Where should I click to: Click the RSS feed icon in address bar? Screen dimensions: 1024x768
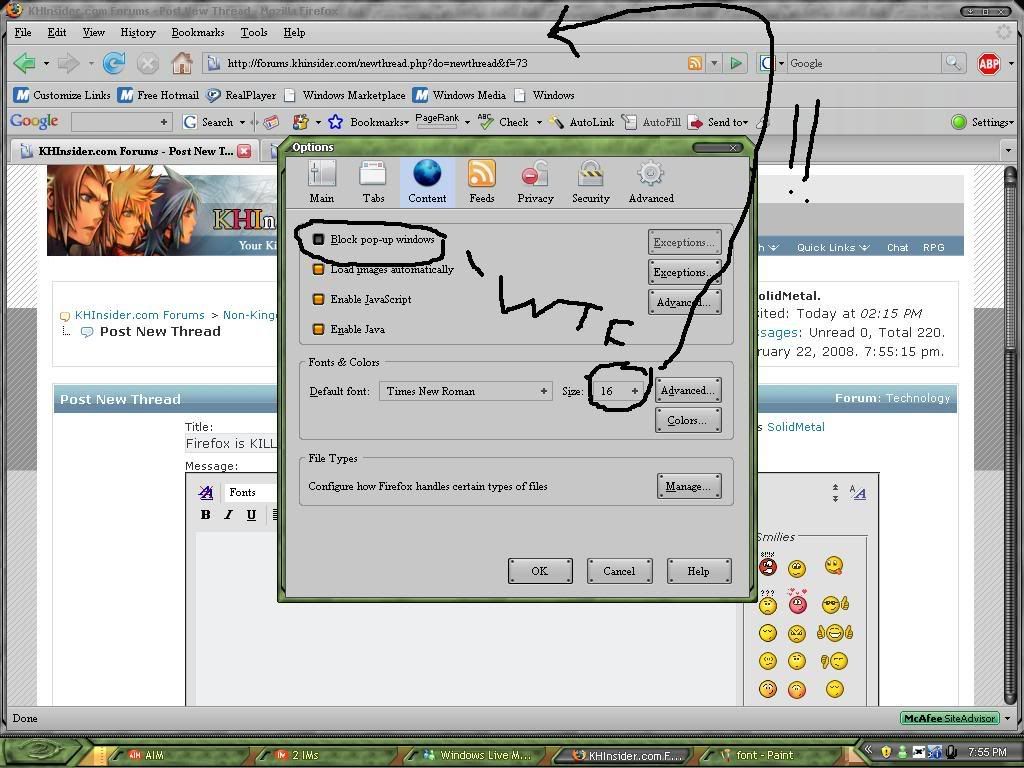tap(695, 63)
